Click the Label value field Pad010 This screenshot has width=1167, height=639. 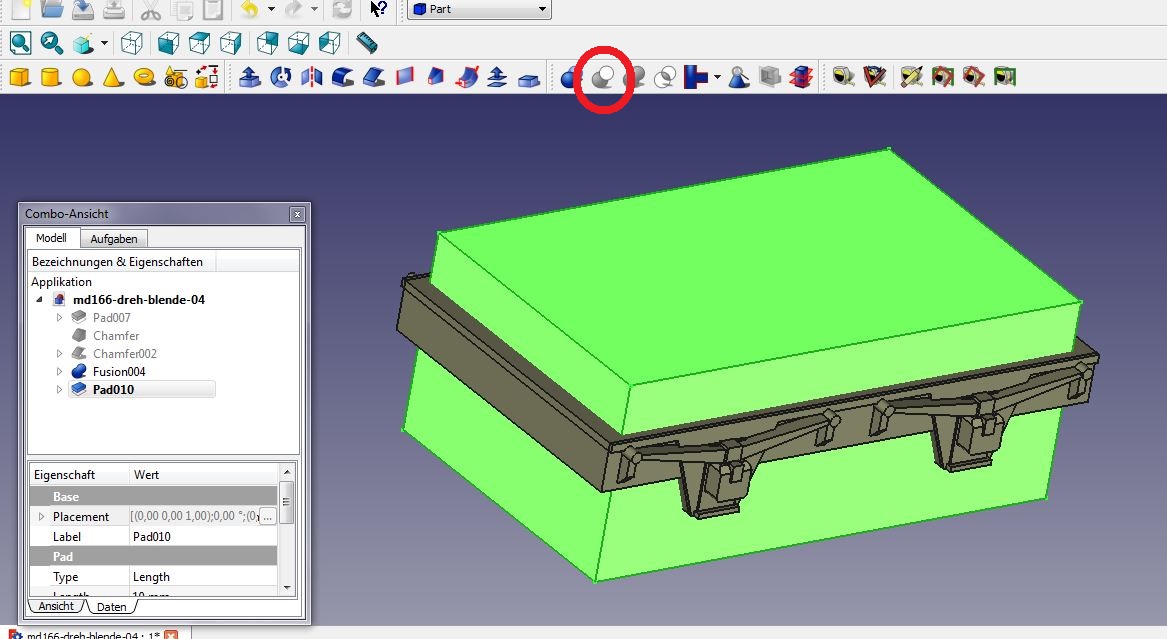[203, 536]
